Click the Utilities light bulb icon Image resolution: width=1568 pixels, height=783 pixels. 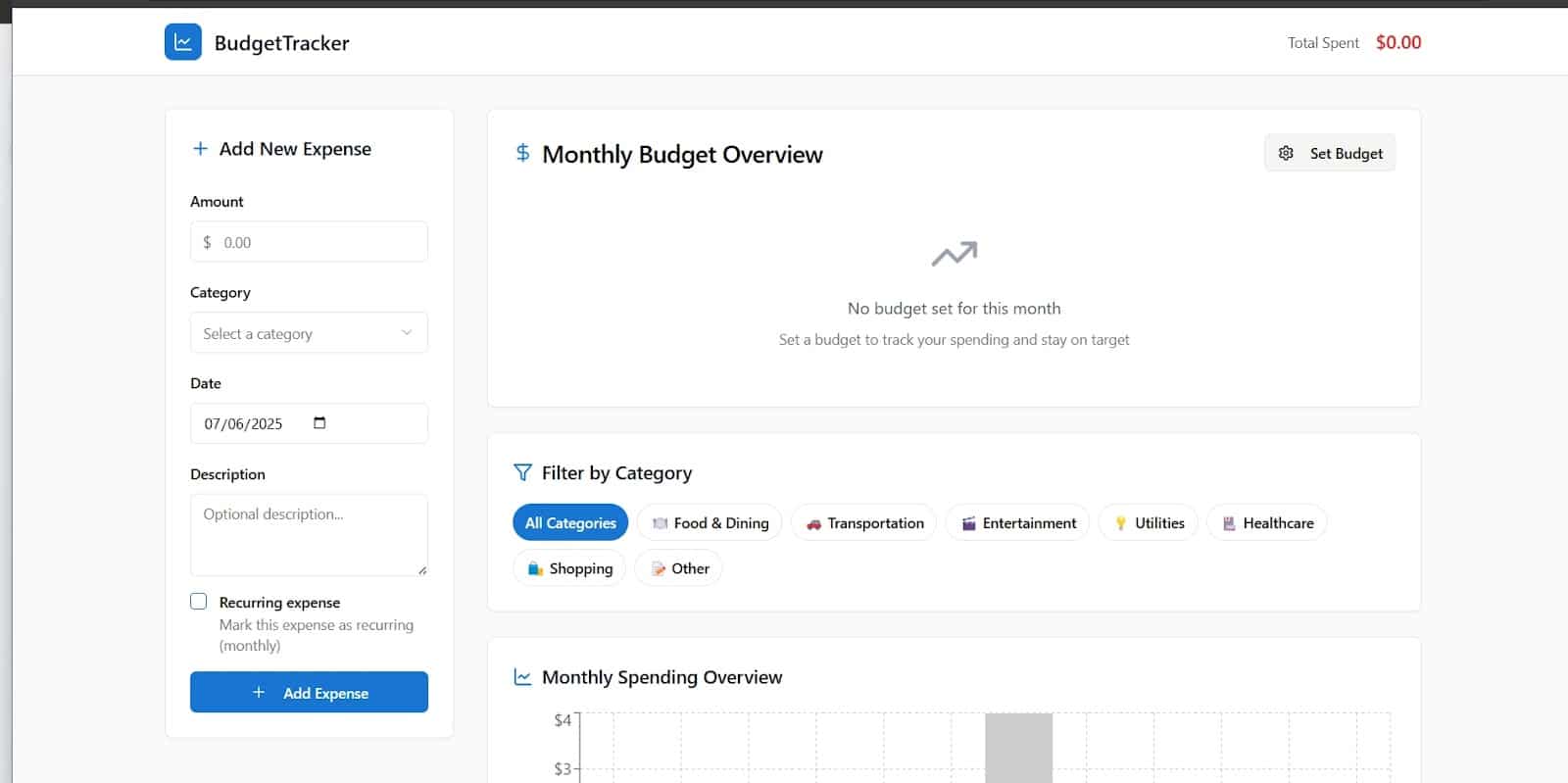(x=1120, y=523)
